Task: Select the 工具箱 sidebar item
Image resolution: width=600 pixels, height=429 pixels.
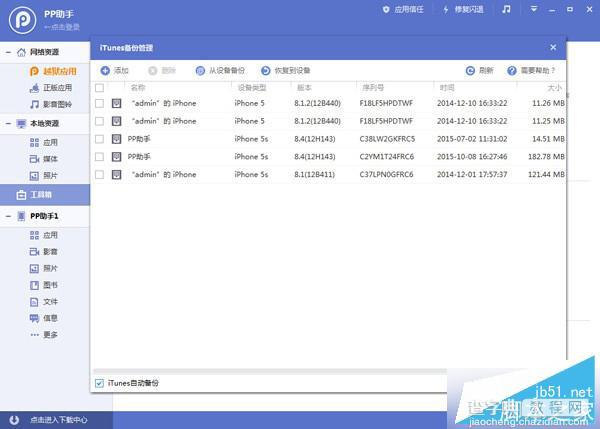Action: [45, 195]
